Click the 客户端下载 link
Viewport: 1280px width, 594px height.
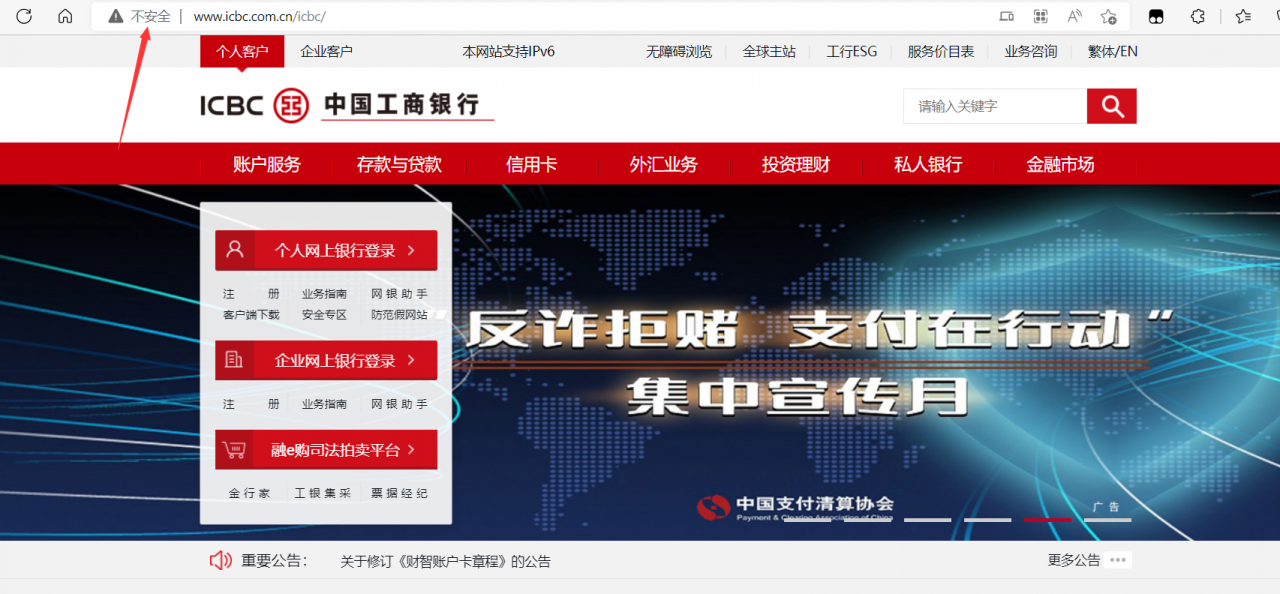(x=251, y=314)
